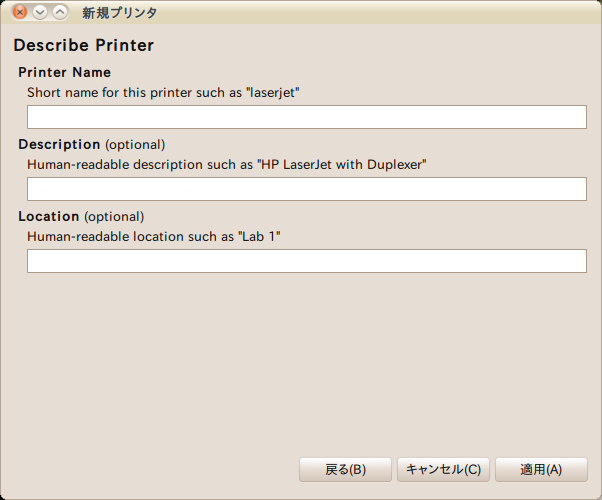
Task: Click the 新規プリンタ window title
Action: (119, 13)
